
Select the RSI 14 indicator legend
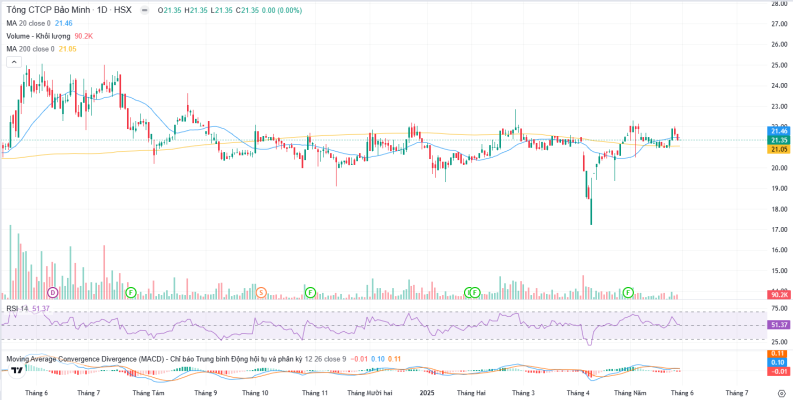click(18, 308)
